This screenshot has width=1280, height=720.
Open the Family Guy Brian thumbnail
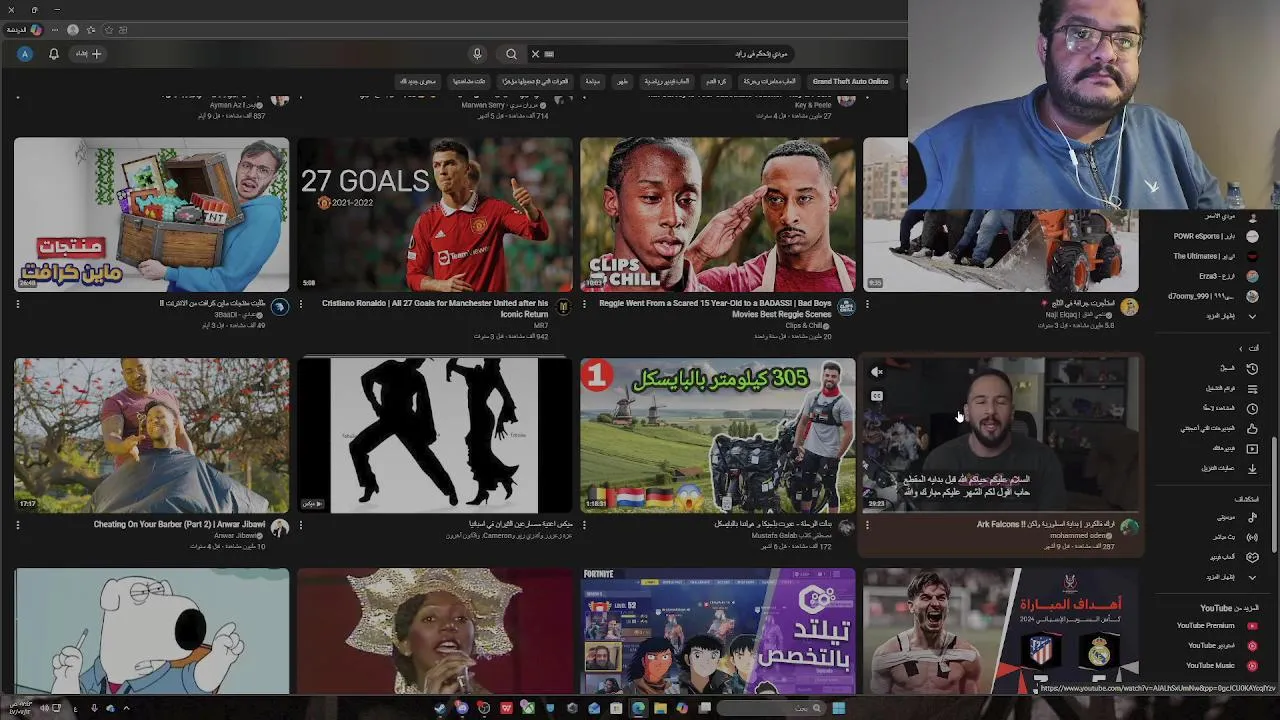pyautogui.click(x=152, y=631)
